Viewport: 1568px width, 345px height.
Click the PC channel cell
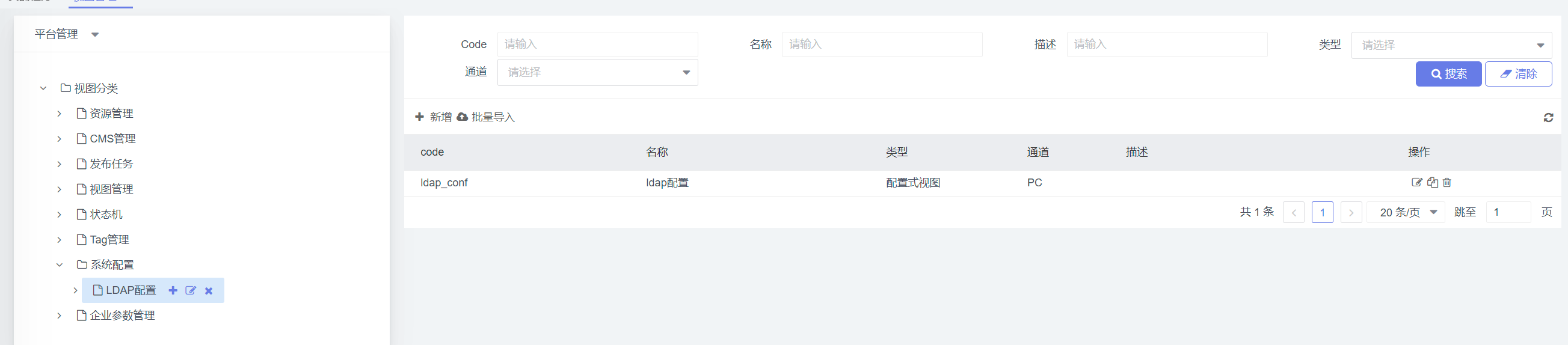(x=1034, y=183)
